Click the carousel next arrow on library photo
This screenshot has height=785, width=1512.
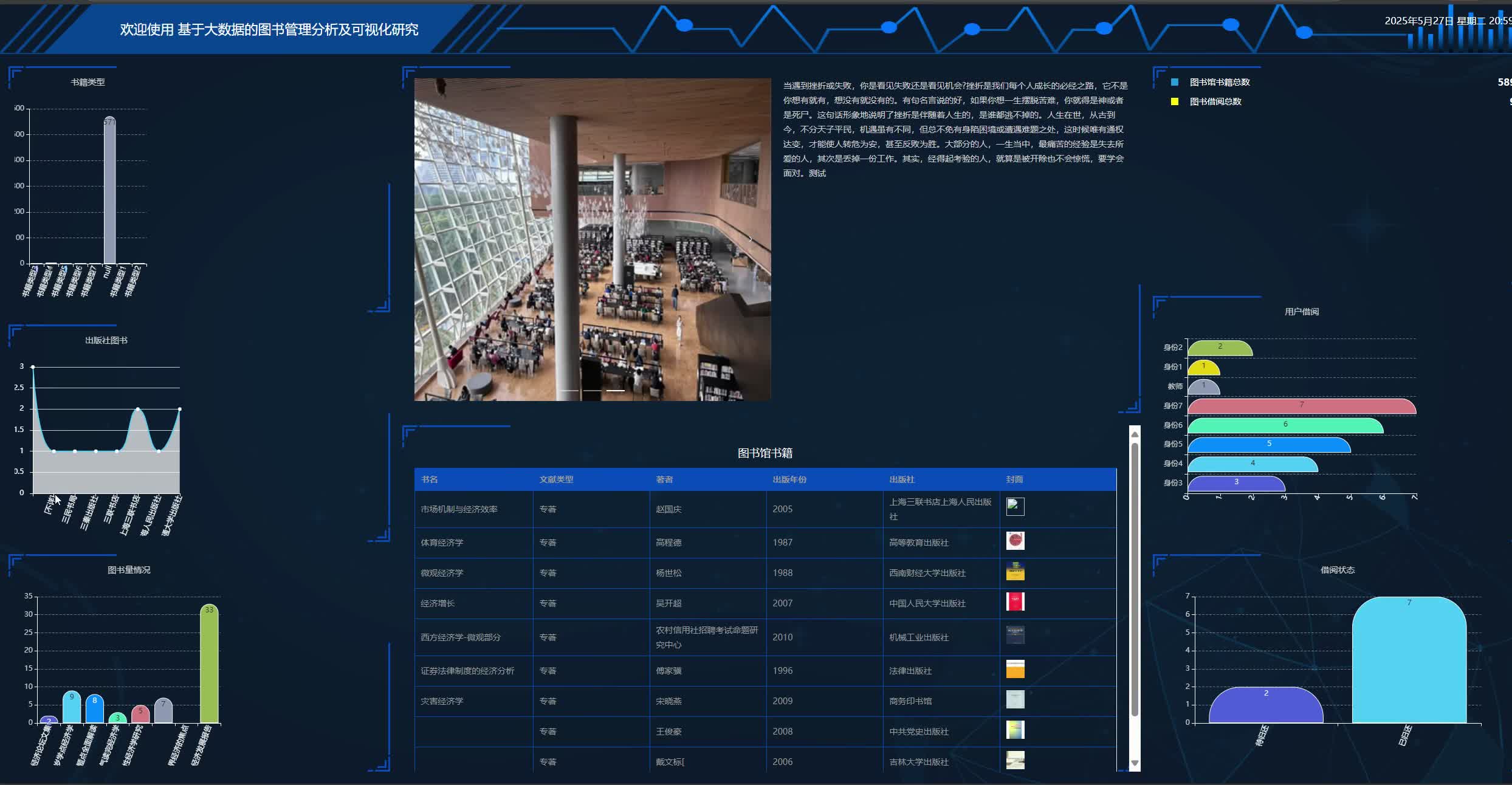[751, 239]
